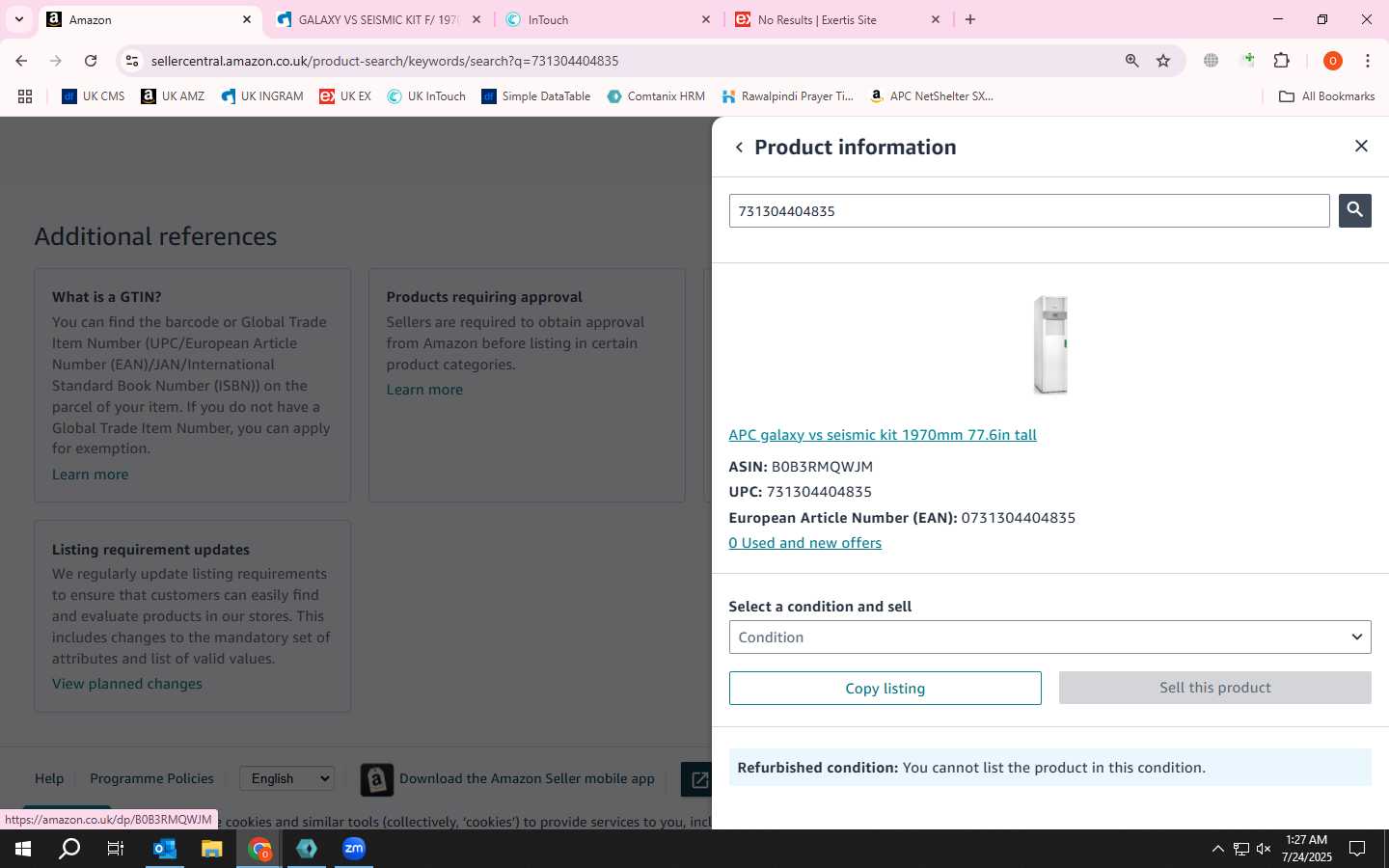Screen dimensions: 1389x868
Task: Open the Help footer link
Action: point(49,778)
